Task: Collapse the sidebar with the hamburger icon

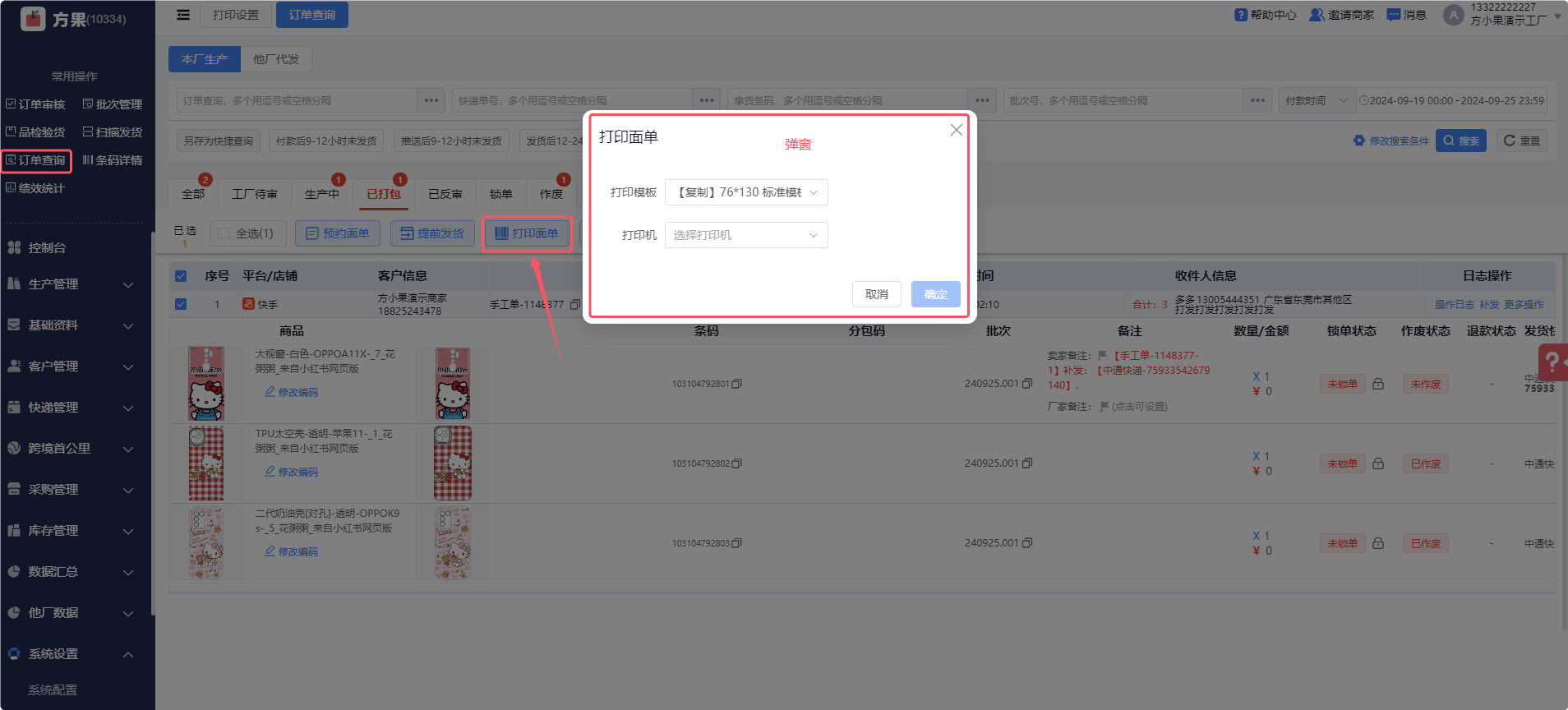Action: coord(183,15)
